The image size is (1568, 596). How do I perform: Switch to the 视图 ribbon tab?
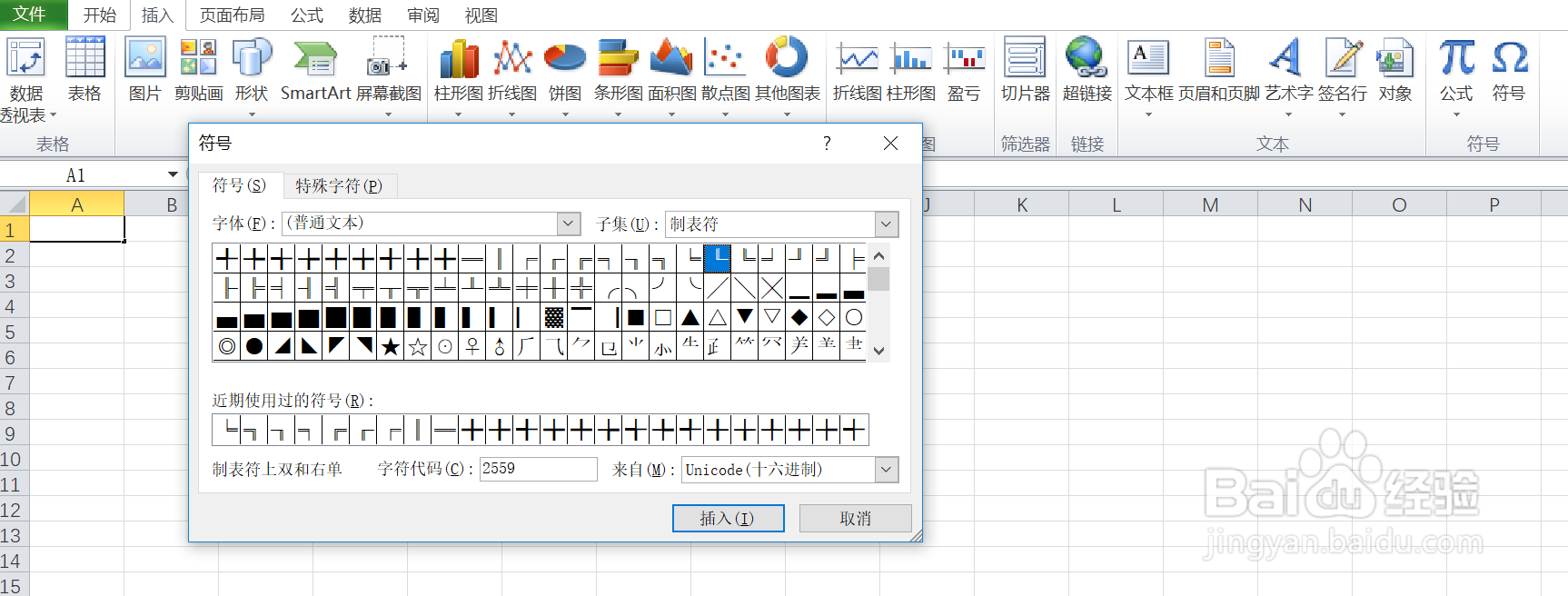(481, 15)
